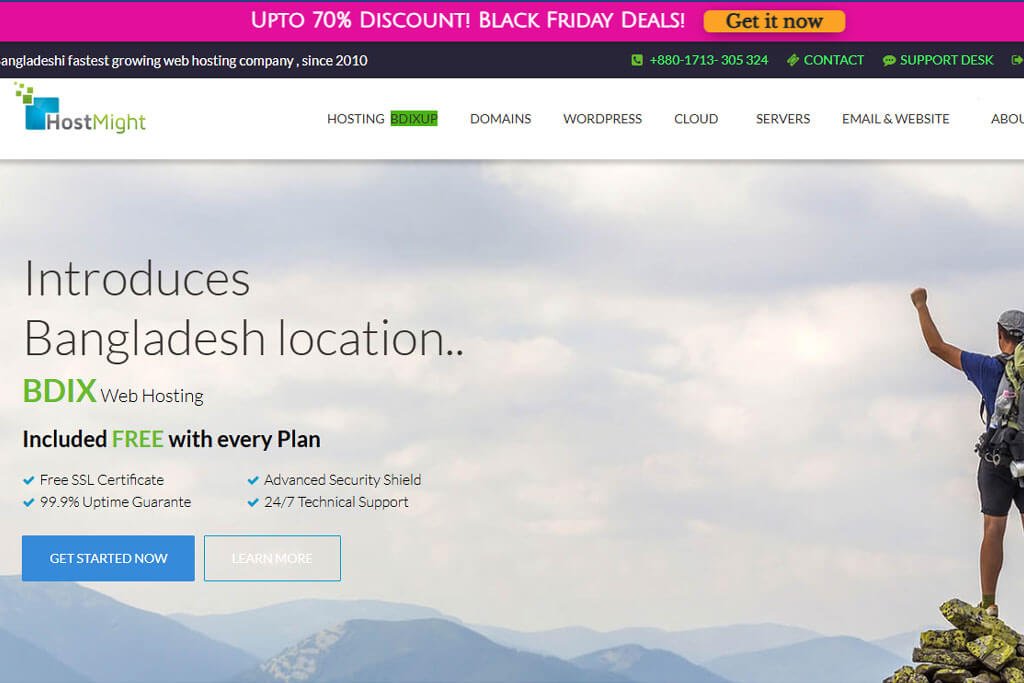The height and width of the screenshot is (683, 1024).
Task: Expand the SERVERS navigation menu
Action: coord(782,119)
